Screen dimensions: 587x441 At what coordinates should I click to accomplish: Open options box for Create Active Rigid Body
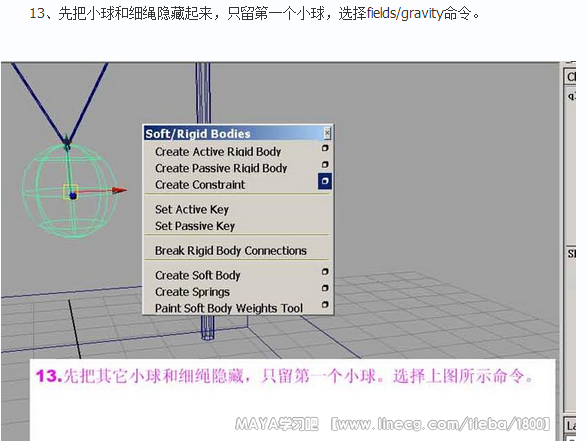[325, 148]
